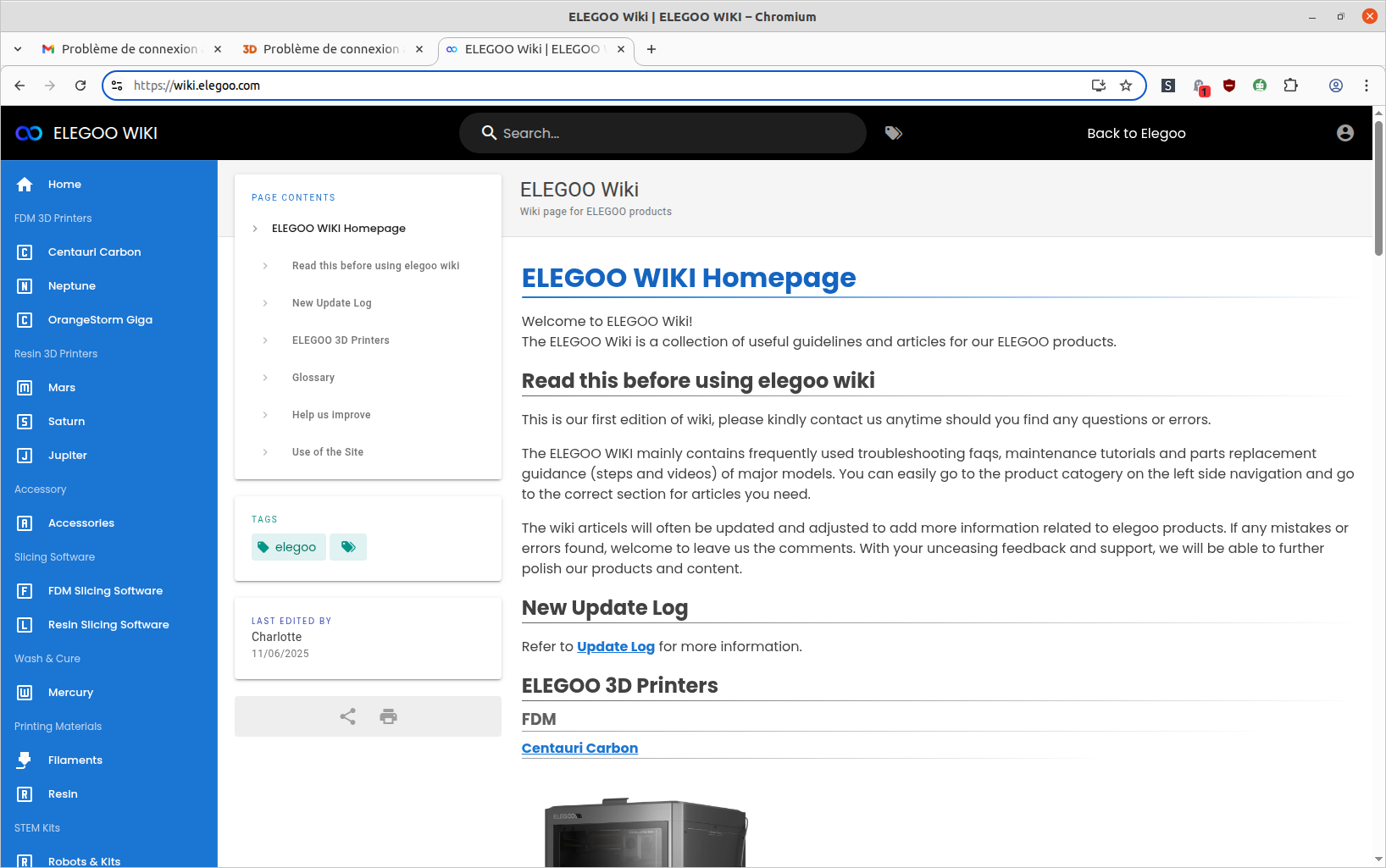This screenshot has height=868, width=1386.
Task: Select the Saturn sidebar icon
Action: (x=25, y=421)
